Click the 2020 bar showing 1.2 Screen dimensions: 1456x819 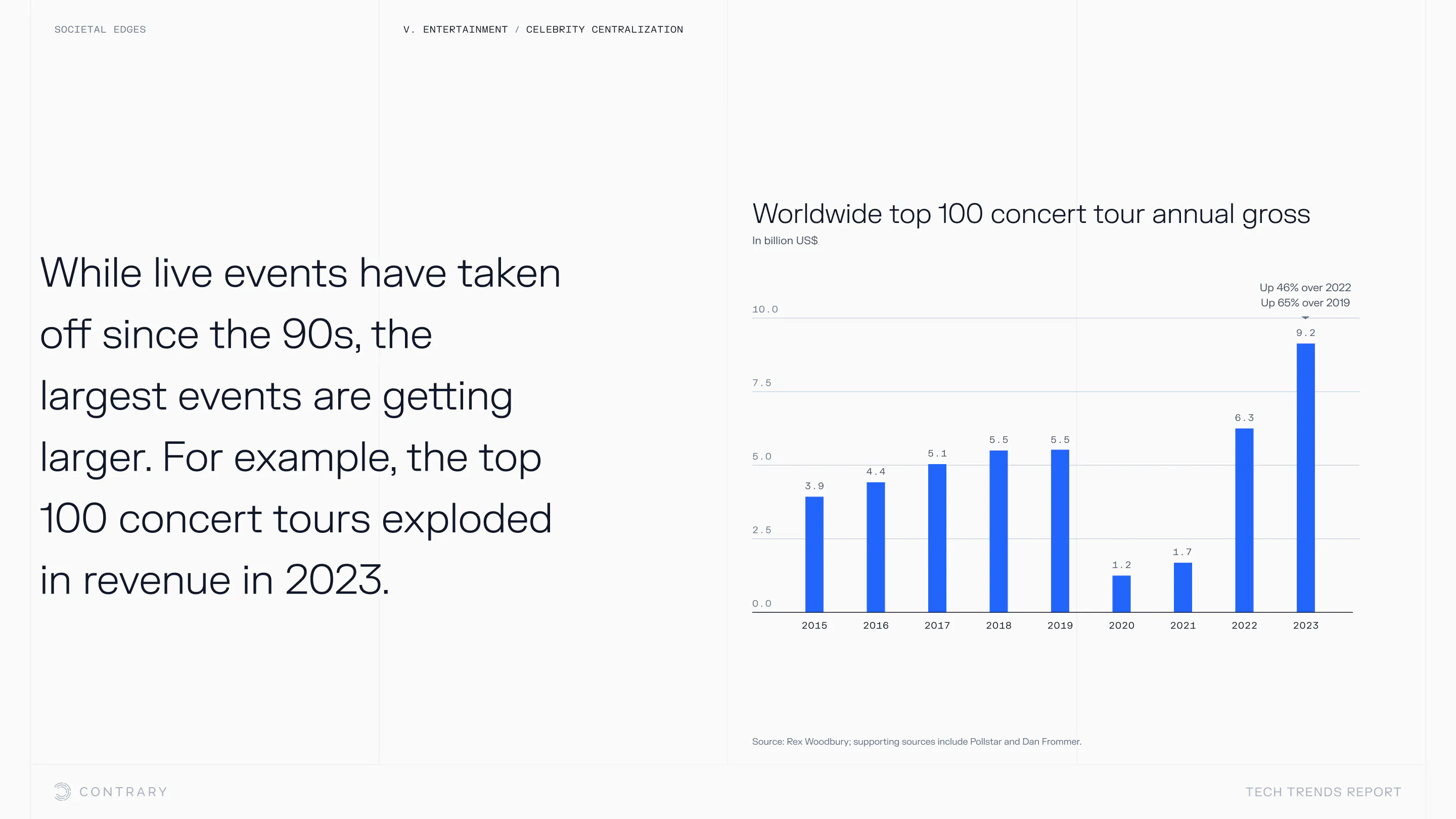click(1121, 594)
